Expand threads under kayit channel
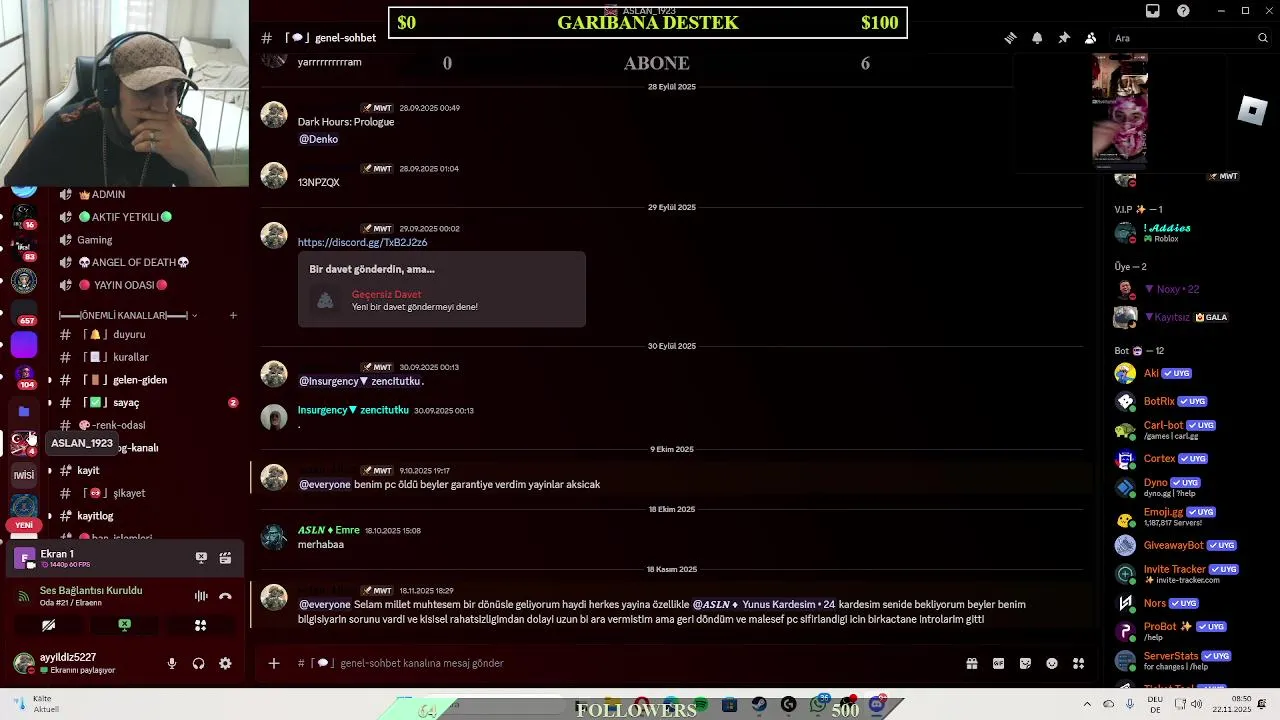Image resolution: width=1280 pixels, height=720 pixels. pyautogui.click(x=50, y=471)
